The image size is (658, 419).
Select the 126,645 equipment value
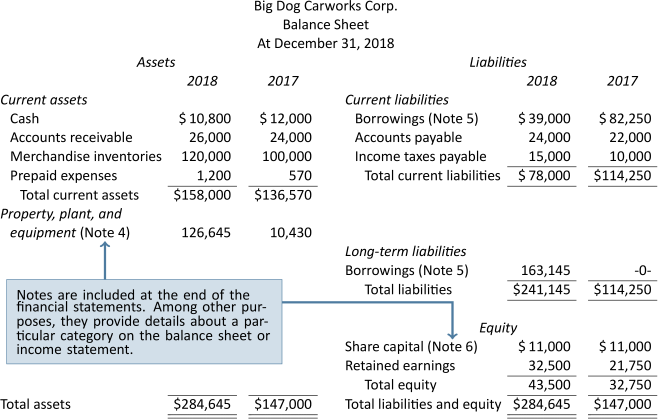206,233
